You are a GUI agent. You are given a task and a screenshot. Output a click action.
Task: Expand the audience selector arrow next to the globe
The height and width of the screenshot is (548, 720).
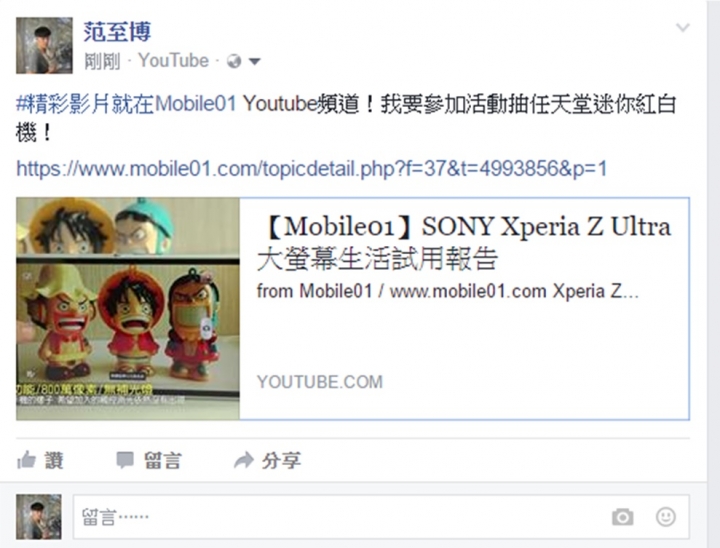click(x=254, y=61)
